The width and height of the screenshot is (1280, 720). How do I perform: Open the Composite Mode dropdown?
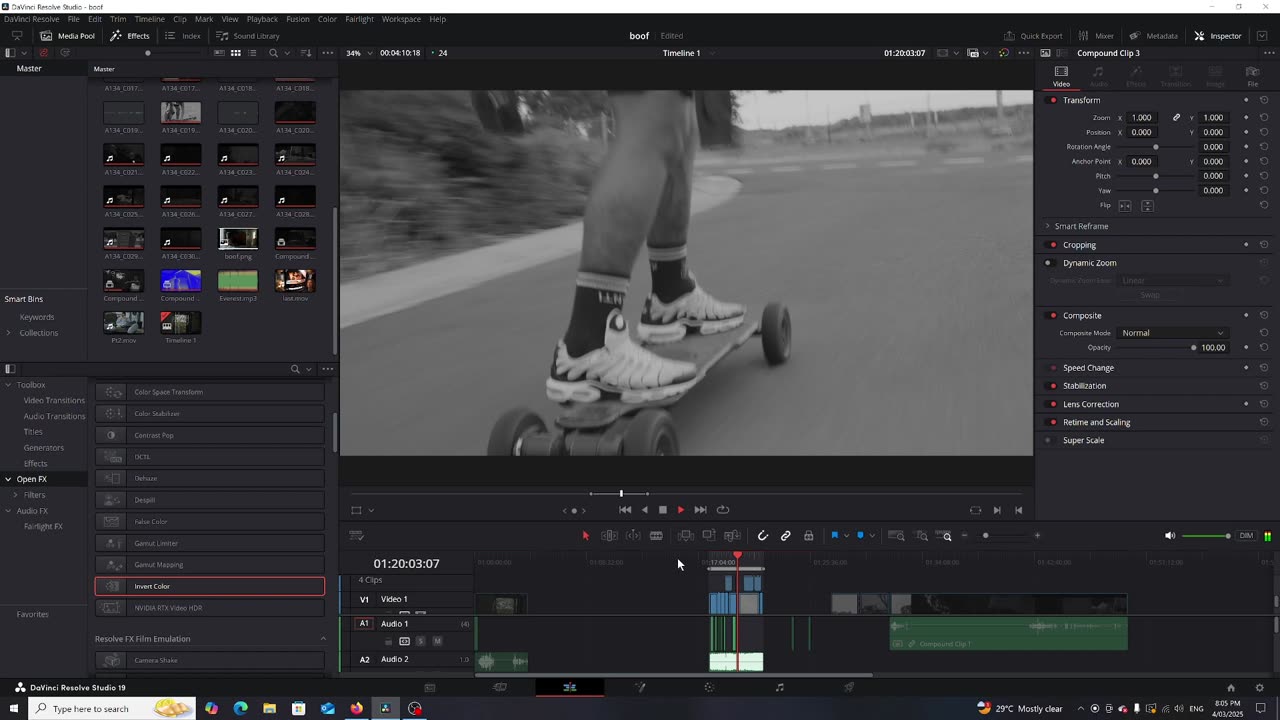coord(1172,333)
